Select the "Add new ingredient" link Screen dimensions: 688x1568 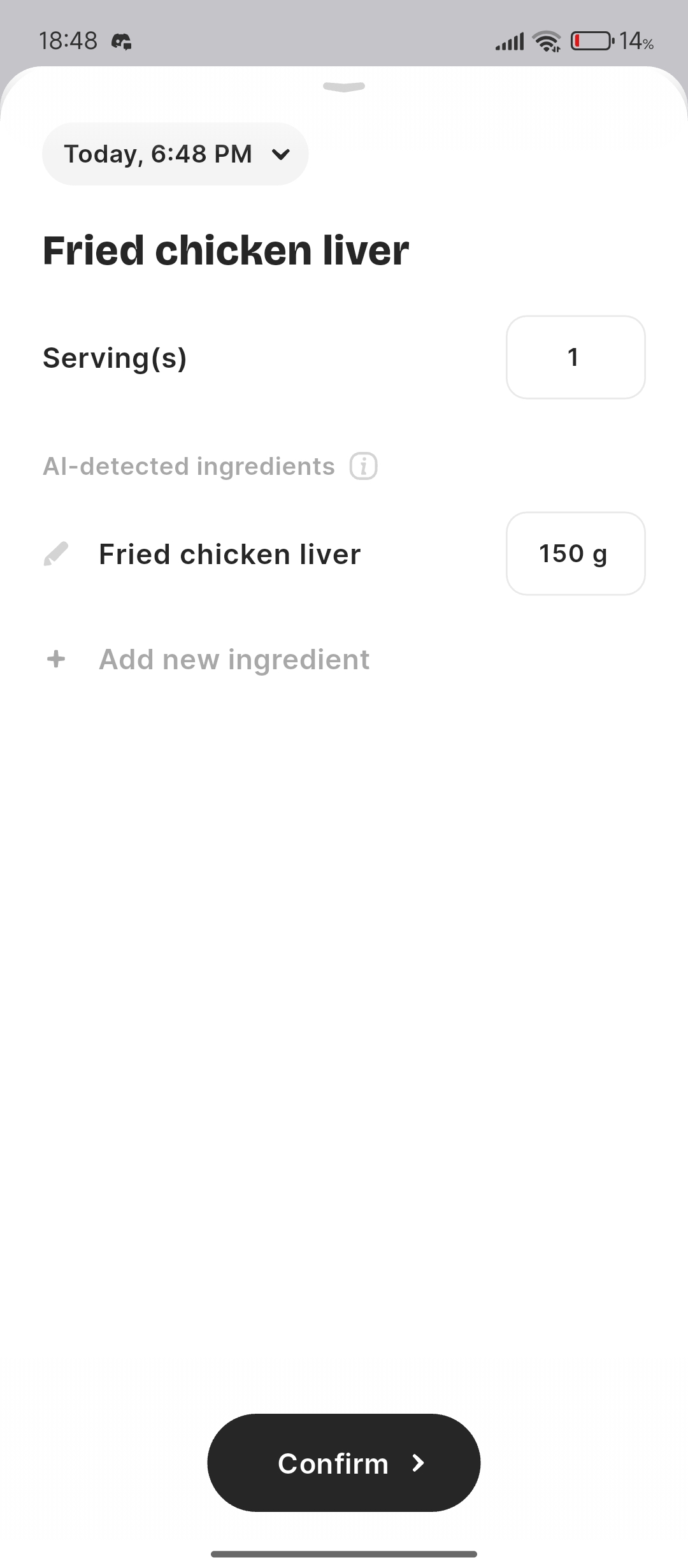coord(234,659)
